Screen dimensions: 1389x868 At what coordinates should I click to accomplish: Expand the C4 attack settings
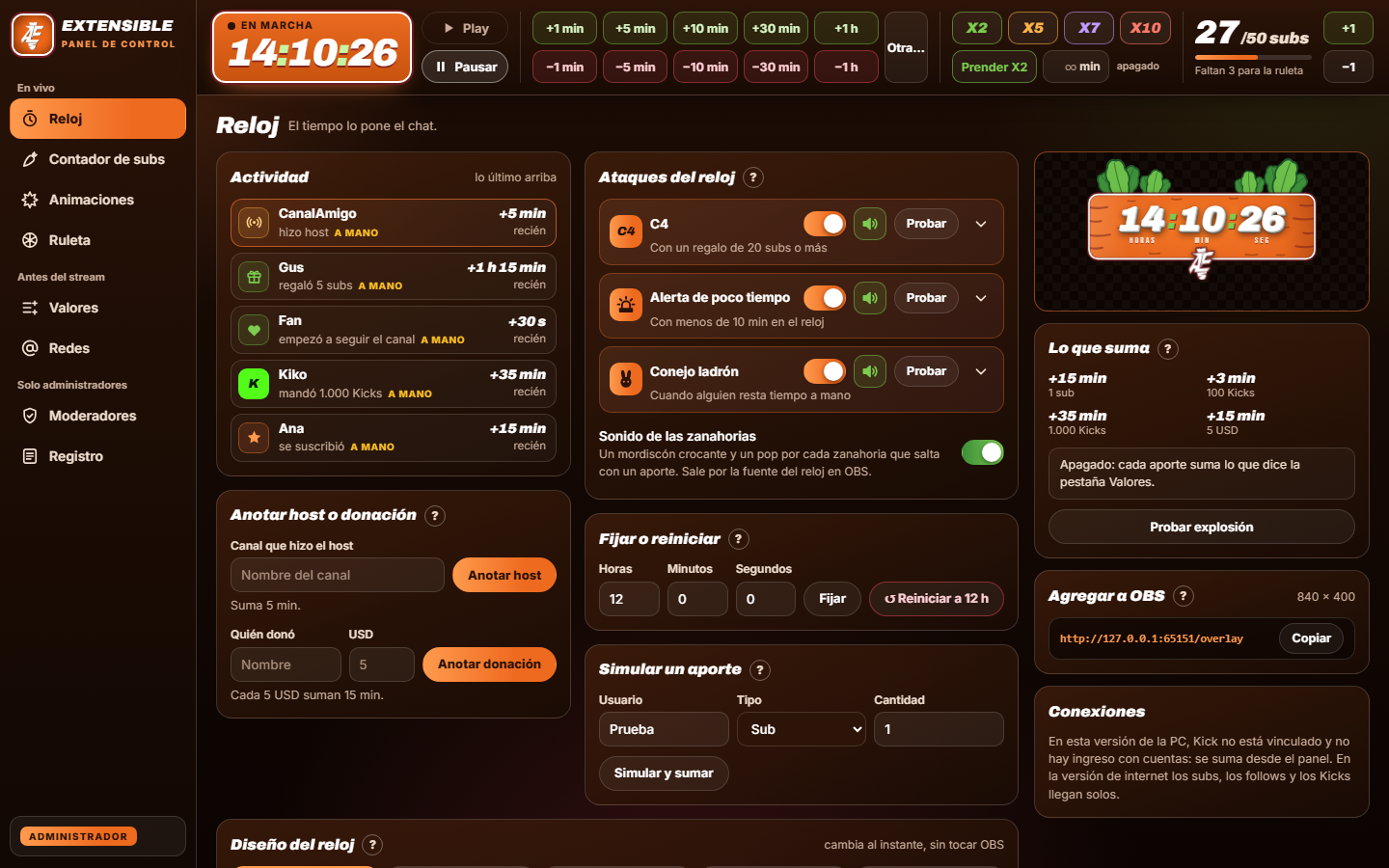click(981, 224)
